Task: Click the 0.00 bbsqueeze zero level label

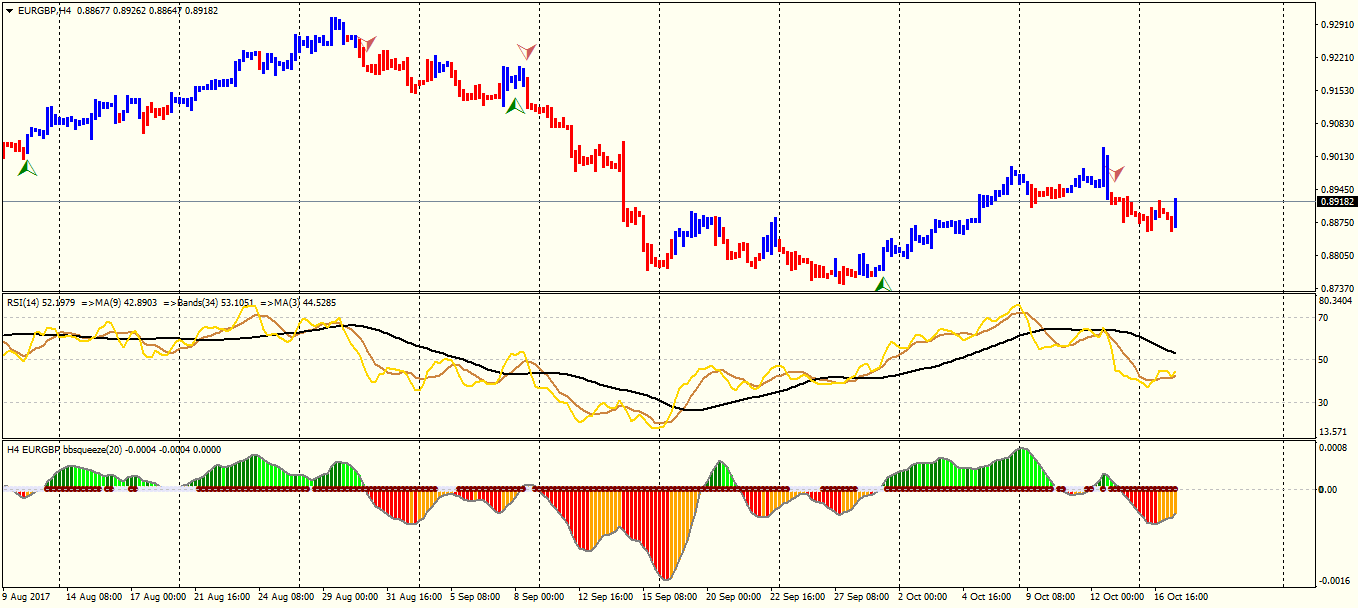Action: (1329, 490)
